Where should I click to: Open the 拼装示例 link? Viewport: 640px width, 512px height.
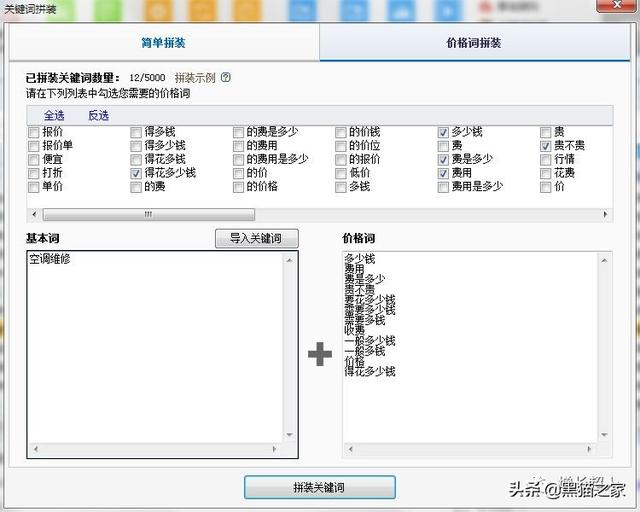pos(195,78)
